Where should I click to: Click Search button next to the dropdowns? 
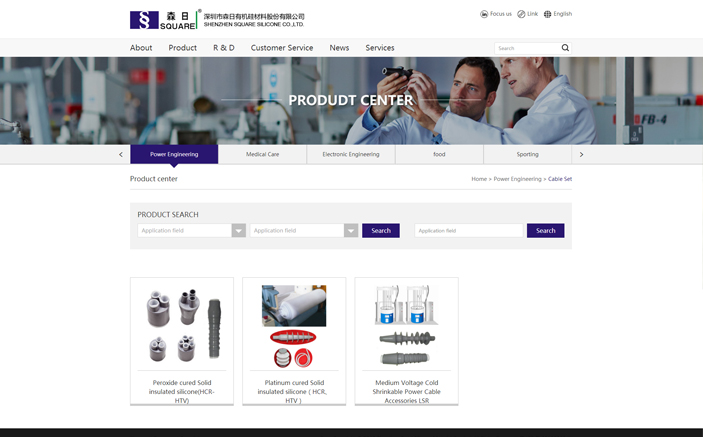click(x=381, y=230)
